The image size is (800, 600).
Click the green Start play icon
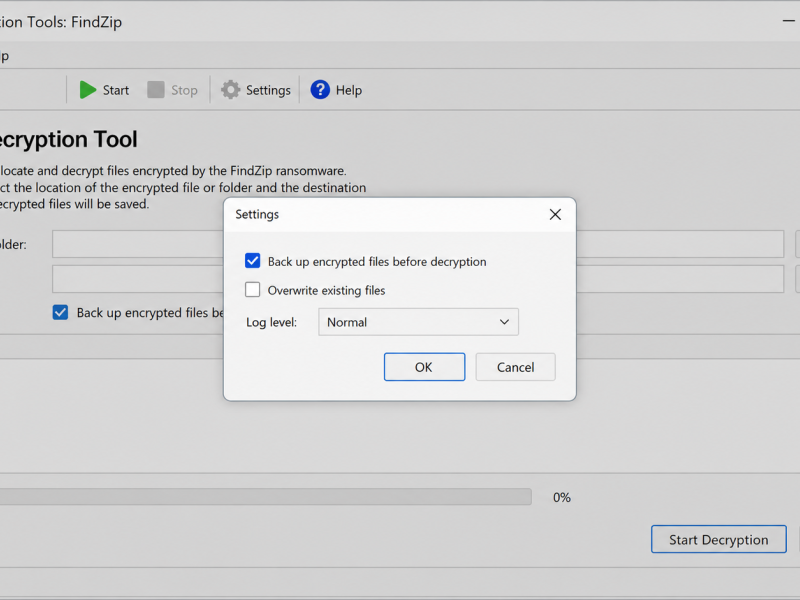(88, 90)
